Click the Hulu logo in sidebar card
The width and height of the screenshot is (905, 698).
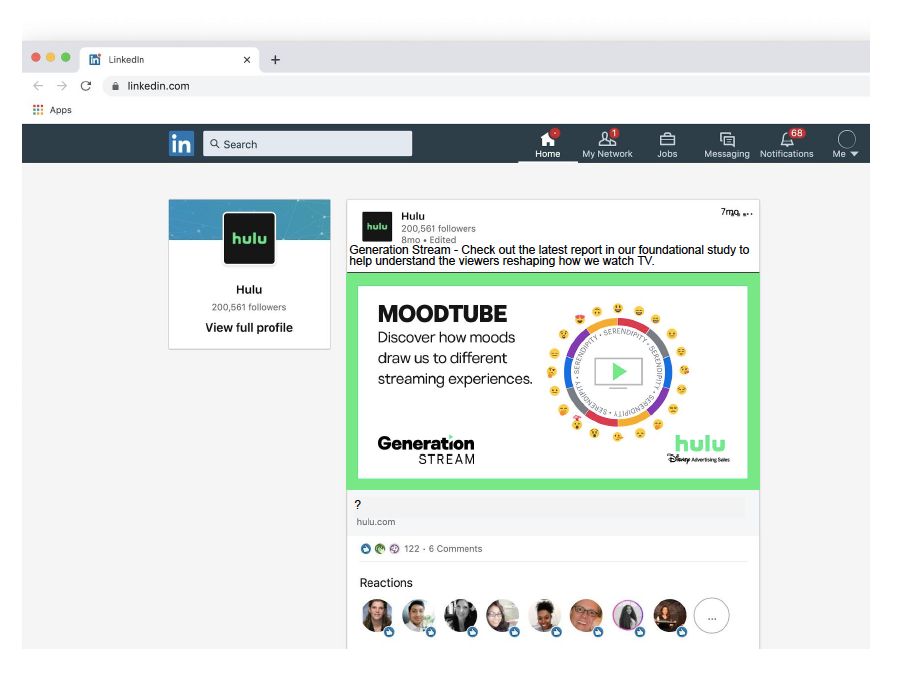(x=249, y=238)
